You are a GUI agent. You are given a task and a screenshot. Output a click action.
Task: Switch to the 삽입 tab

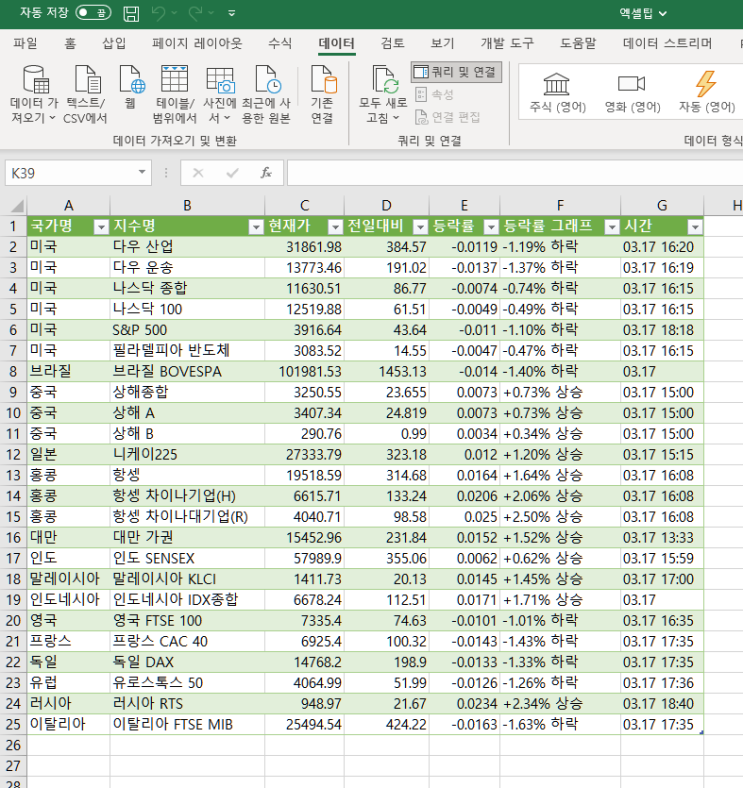(114, 43)
